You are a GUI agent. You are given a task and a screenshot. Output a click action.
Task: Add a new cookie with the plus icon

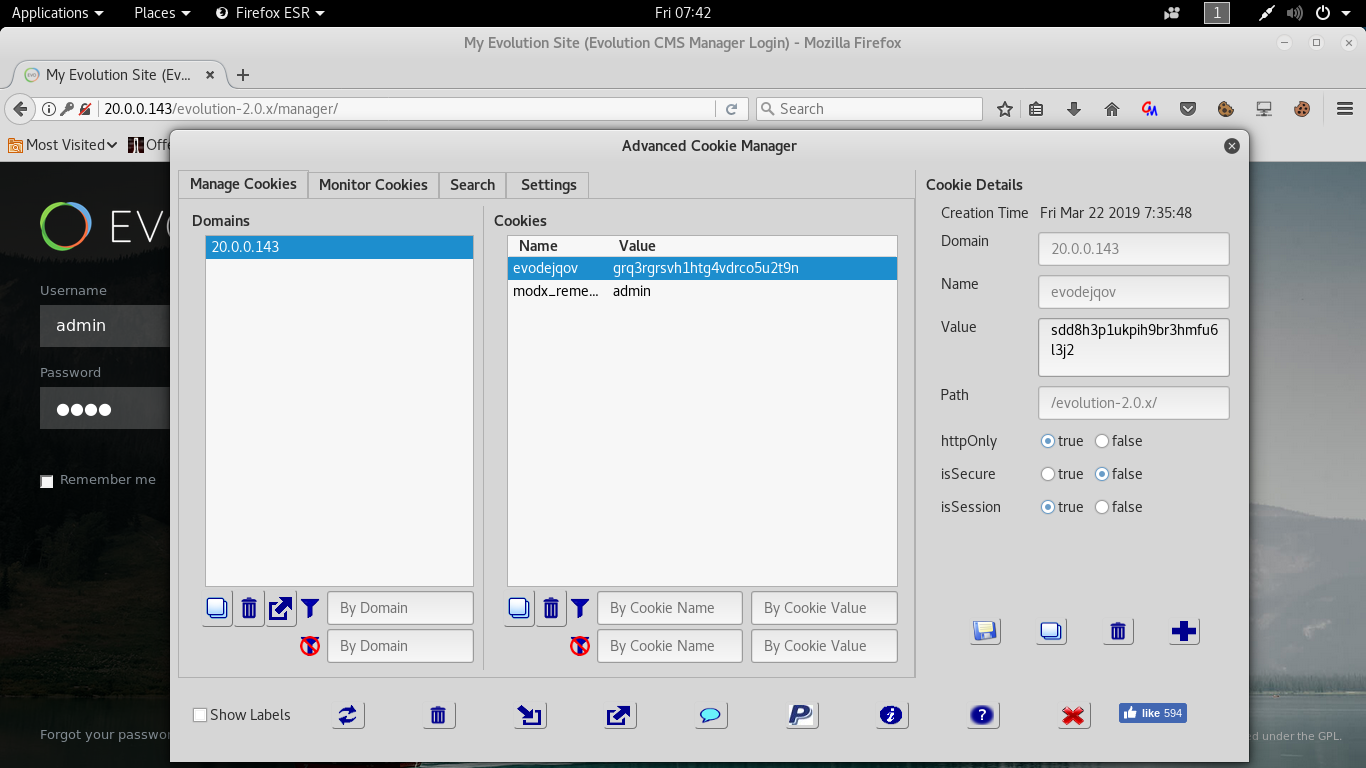coord(1184,631)
